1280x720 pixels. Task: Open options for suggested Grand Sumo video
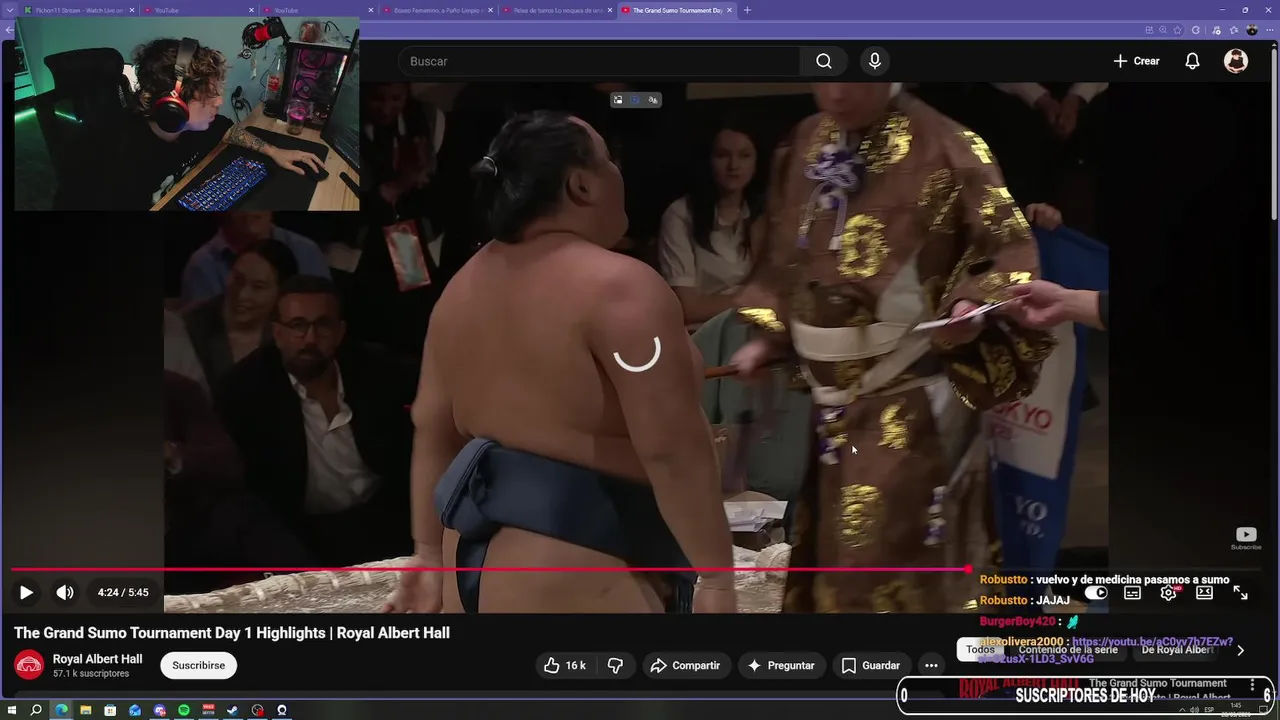point(1252,685)
